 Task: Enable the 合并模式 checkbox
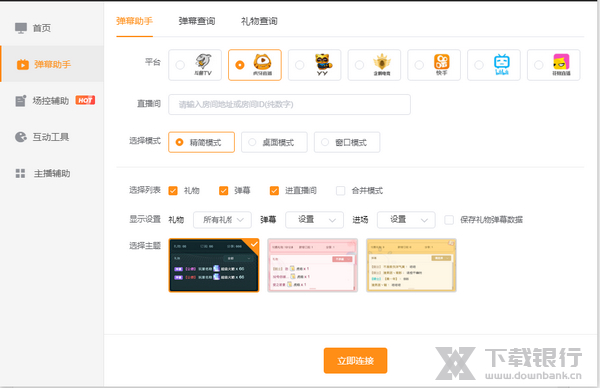point(341,191)
